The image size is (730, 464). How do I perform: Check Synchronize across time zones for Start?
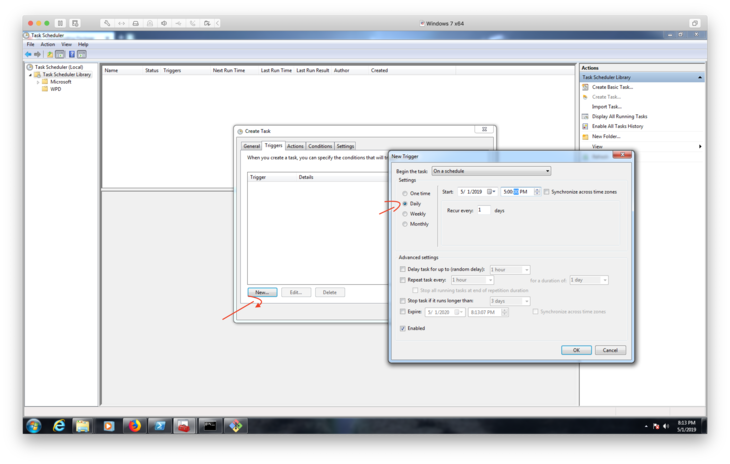546,191
